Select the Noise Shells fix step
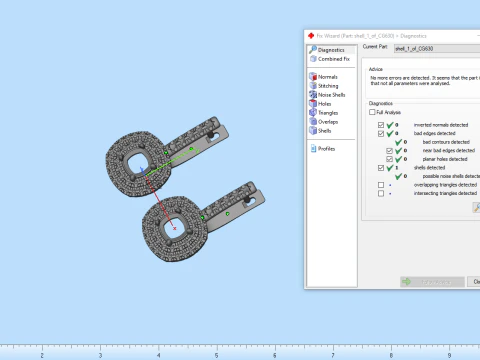Screen dimensions: 480x360 327,95
